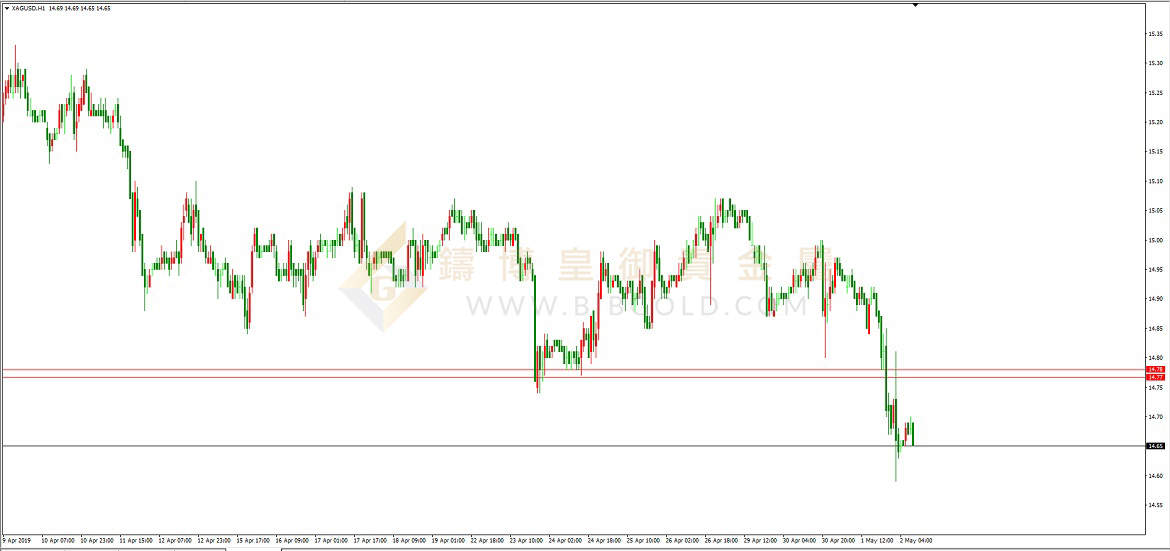Image resolution: width=1170 pixels, height=551 pixels.
Task: Click the 14.70 price axis label
Action: (x=1156, y=417)
